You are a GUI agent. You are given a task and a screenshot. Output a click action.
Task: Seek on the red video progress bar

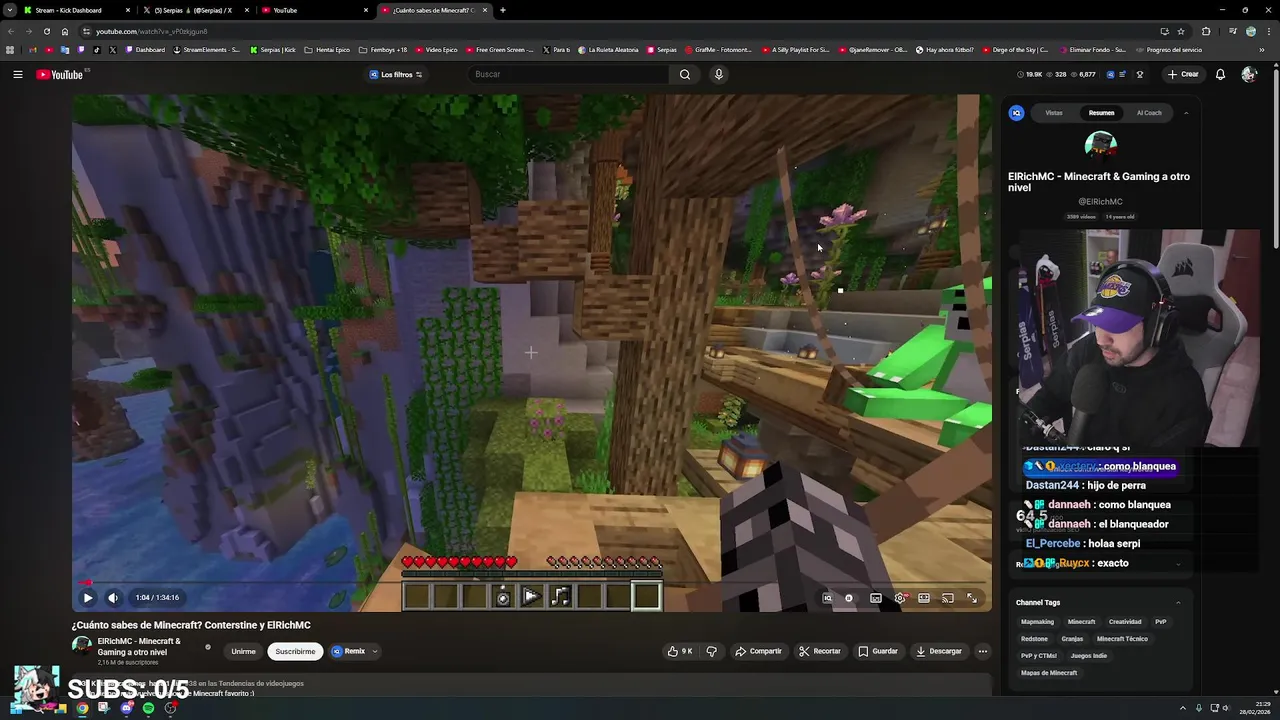coord(531,582)
